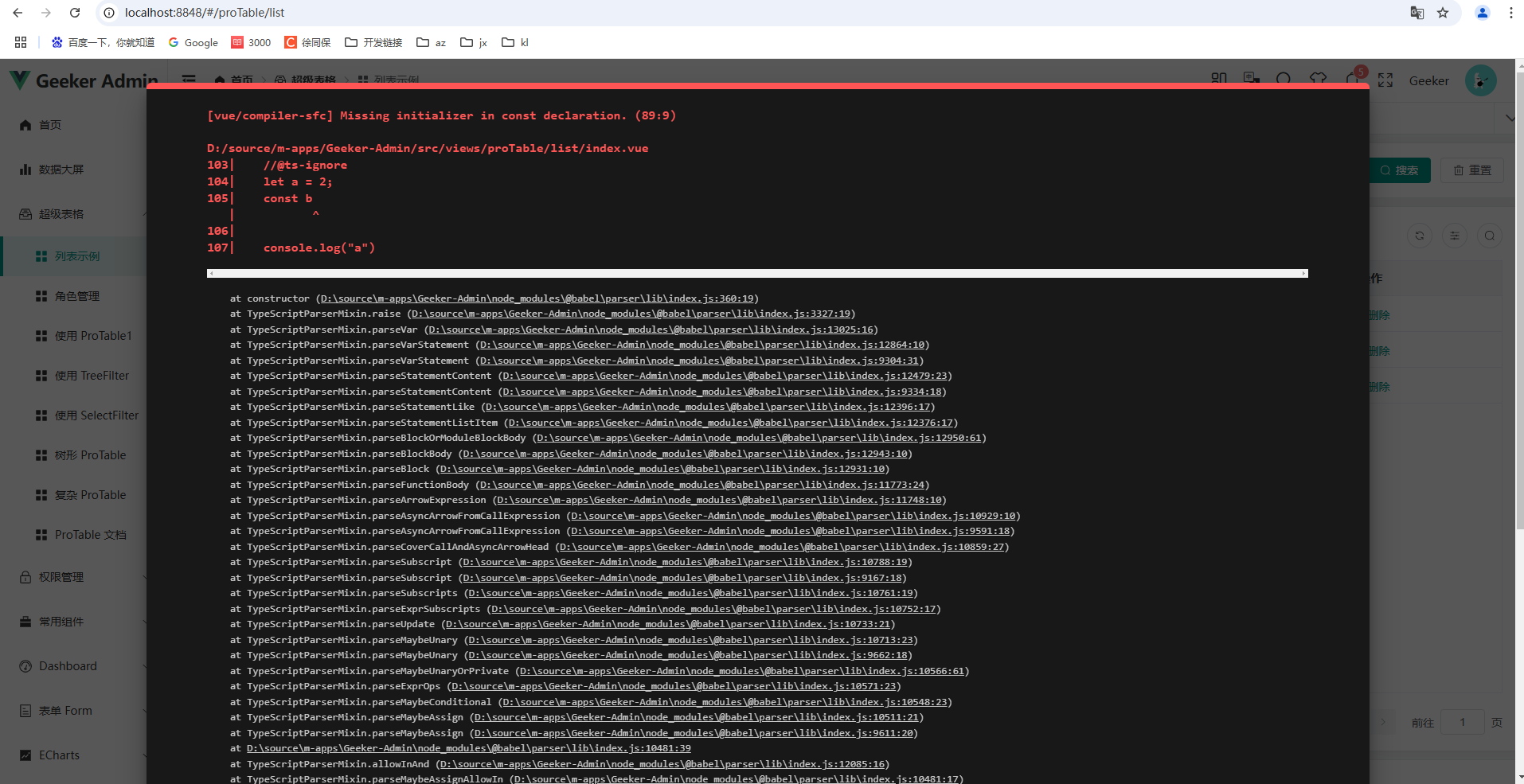The width and height of the screenshot is (1524, 784).
Task: Open the jx bookmark folder
Action: (x=474, y=42)
